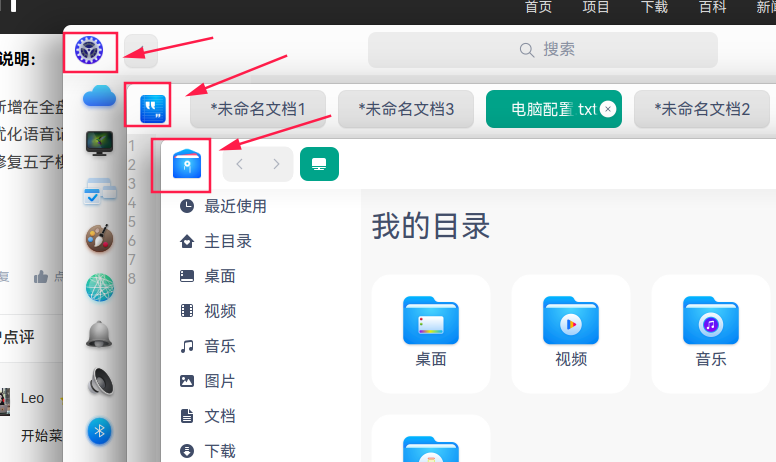776x462 pixels.
Task: Open 文档 in the sidebar
Action: pos(207,416)
